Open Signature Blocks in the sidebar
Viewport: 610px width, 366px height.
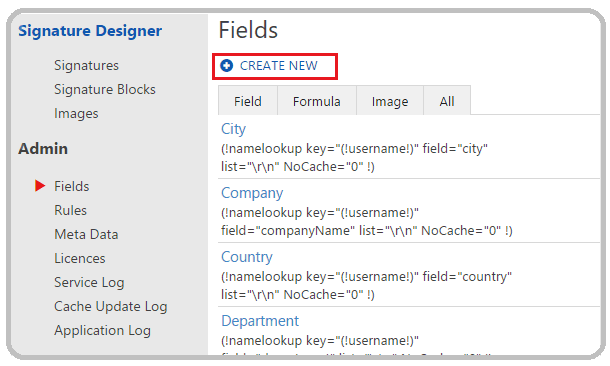pos(105,89)
